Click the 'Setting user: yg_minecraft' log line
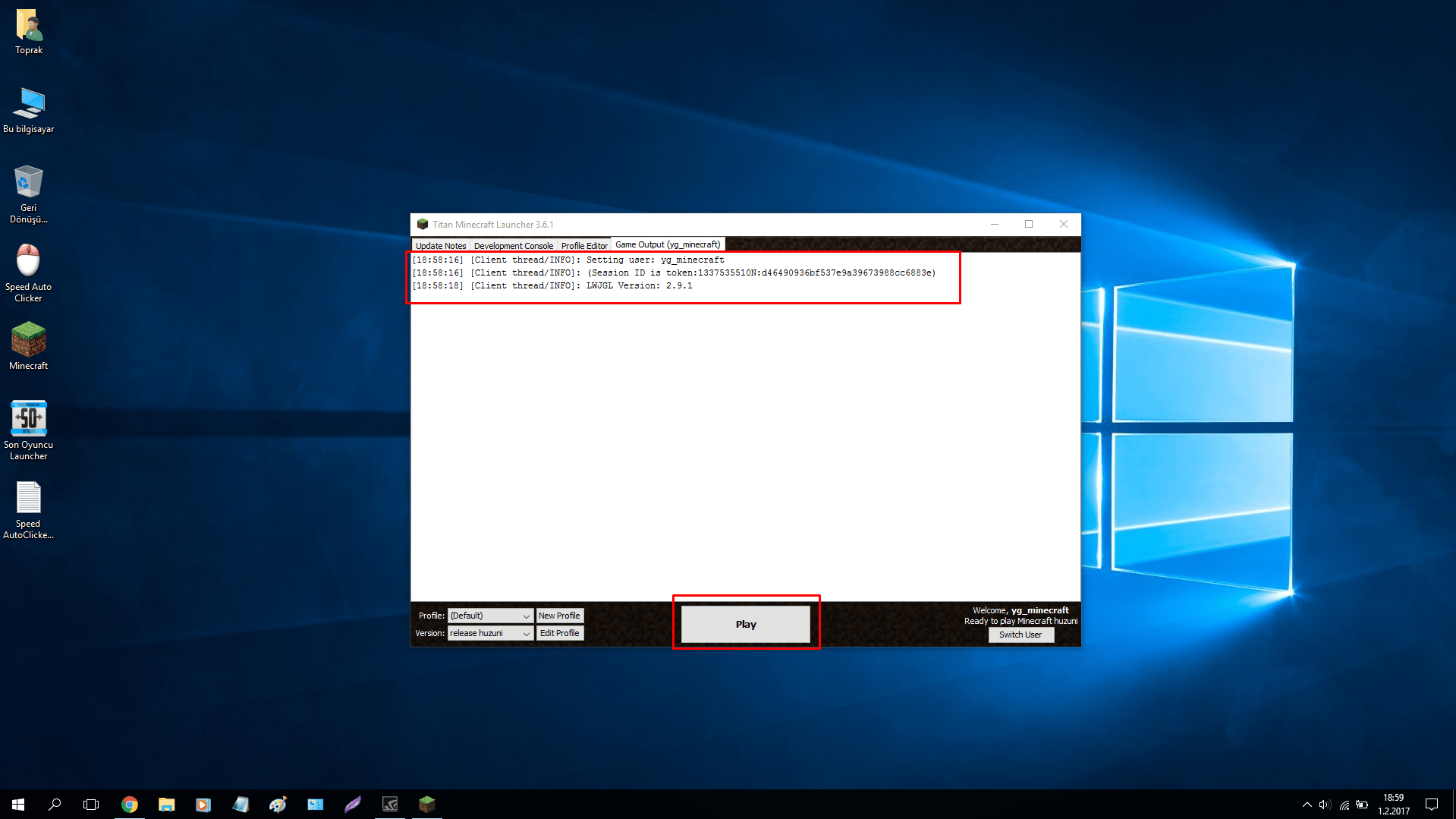The image size is (1456, 819). click(x=568, y=260)
